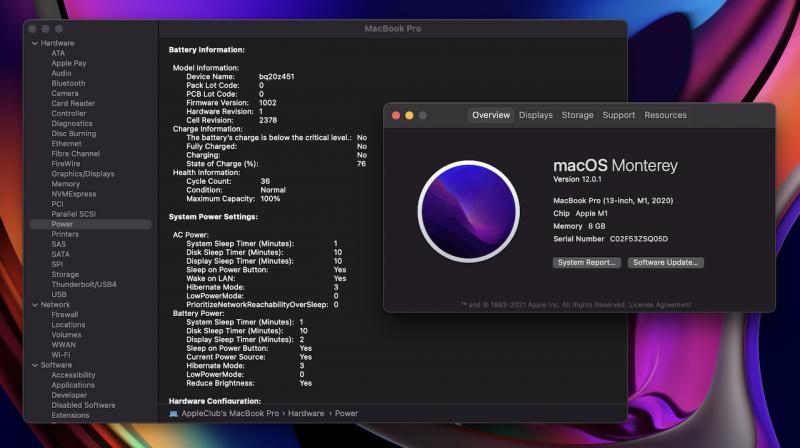The height and width of the screenshot is (448, 800).
Task: Select Apple Pay in the sidebar
Action: pos(69,63)
